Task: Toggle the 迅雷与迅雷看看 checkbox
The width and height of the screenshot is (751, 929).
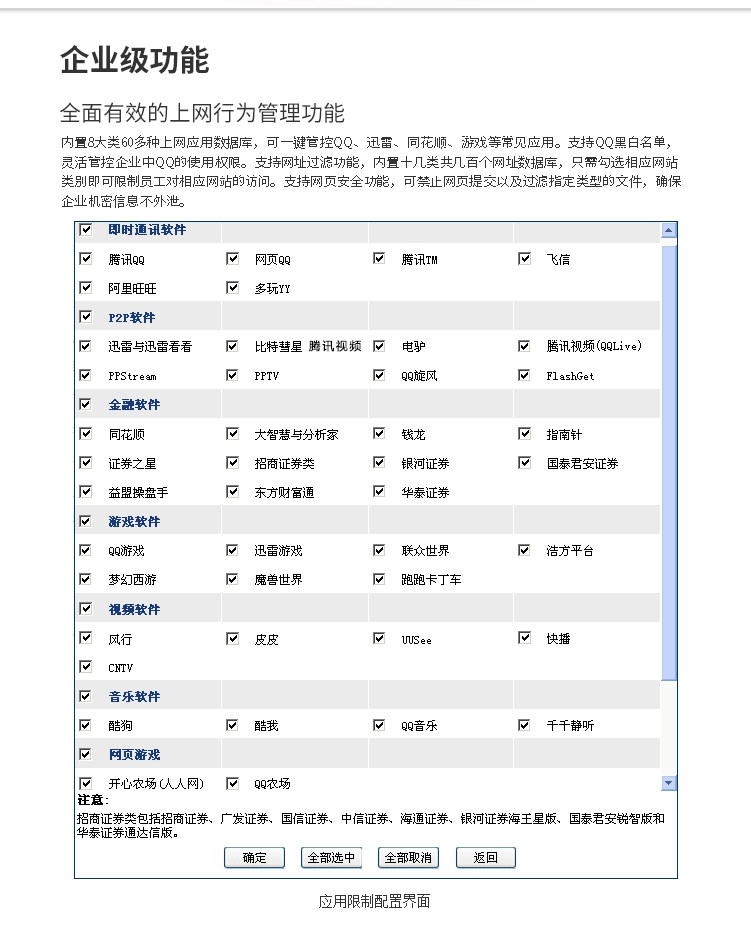Action: pyautogui.click(x=86, y=346)
